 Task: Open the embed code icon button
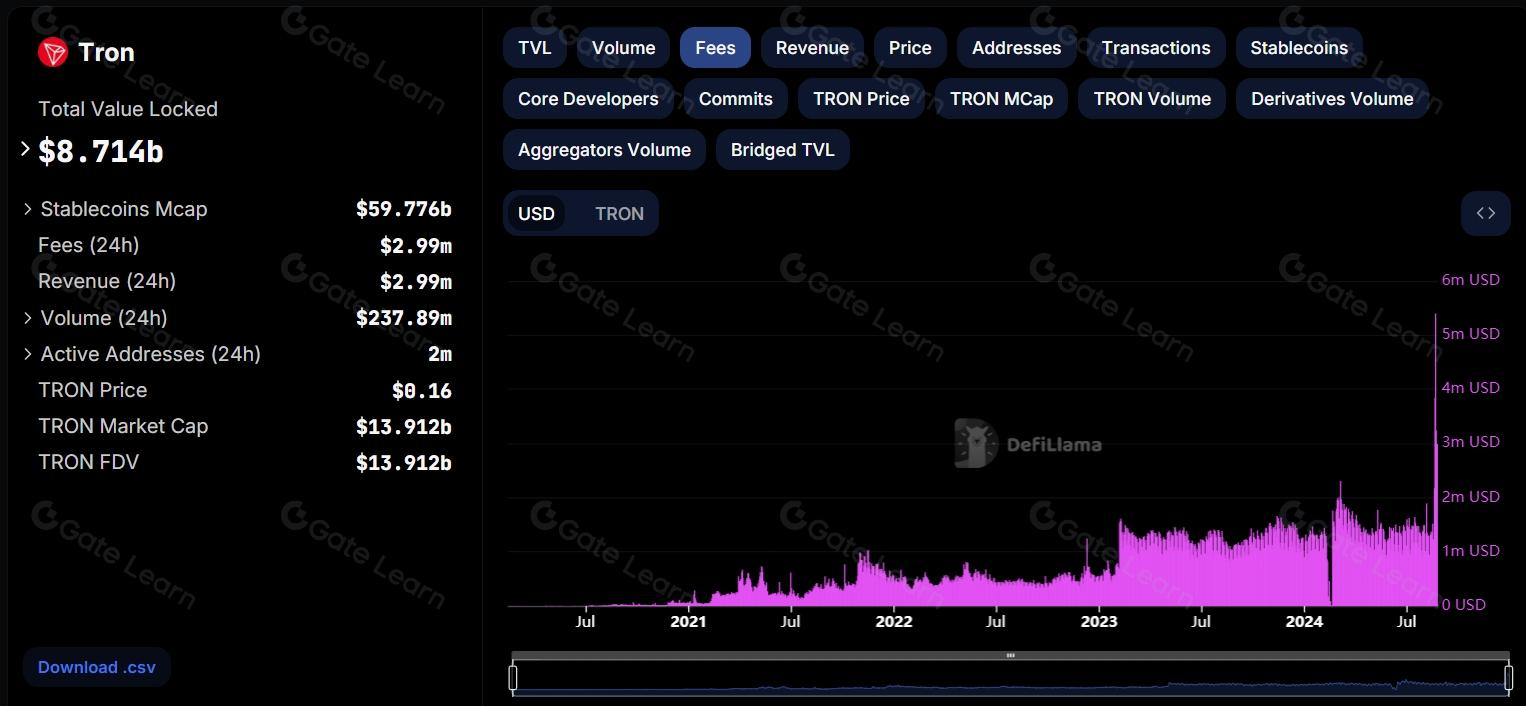point(1485,213)
